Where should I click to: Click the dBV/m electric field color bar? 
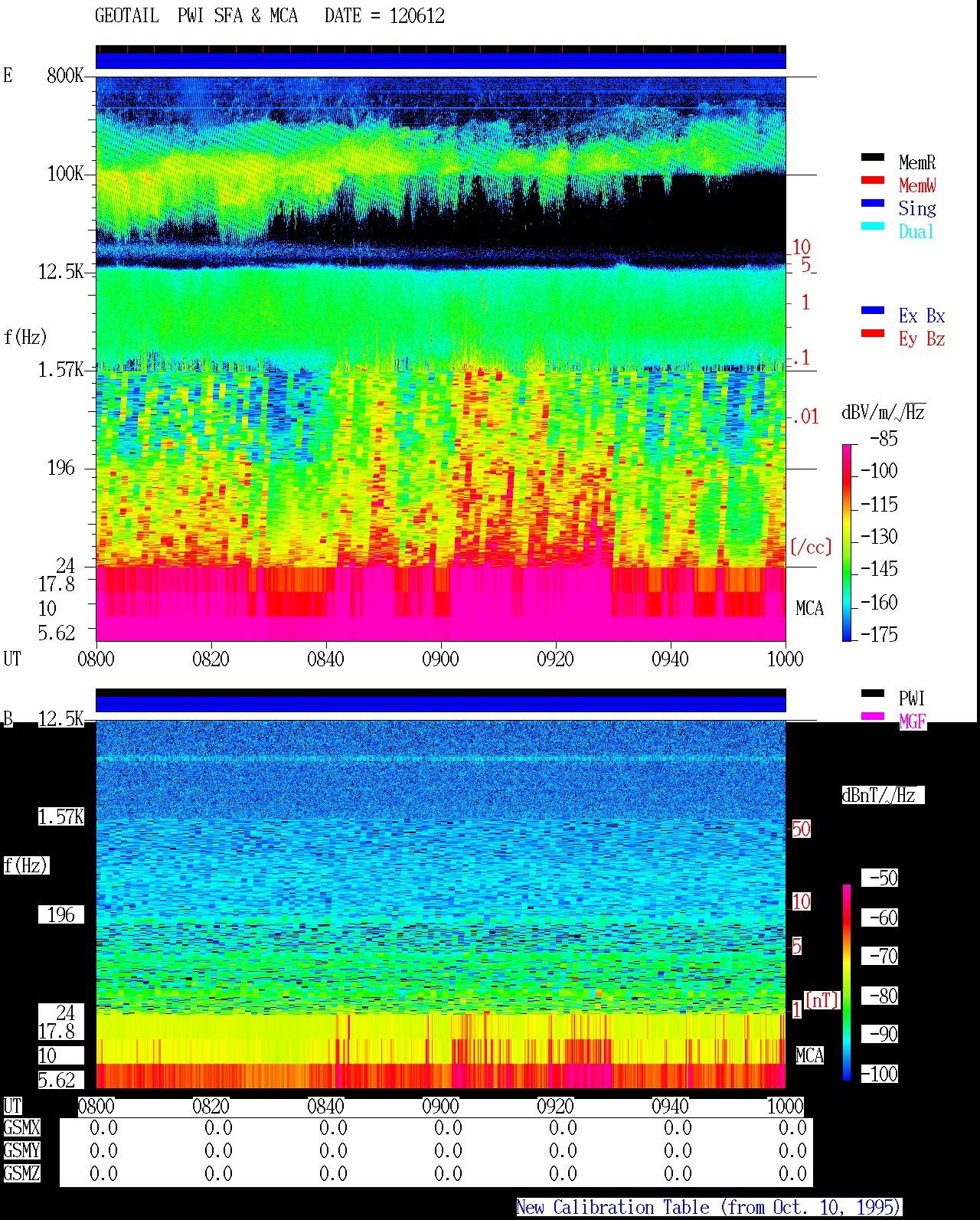[x=847, y=542]
